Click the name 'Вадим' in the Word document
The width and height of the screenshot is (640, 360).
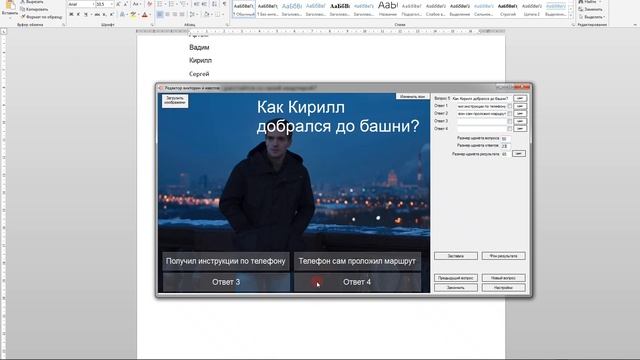pos(199,47)
